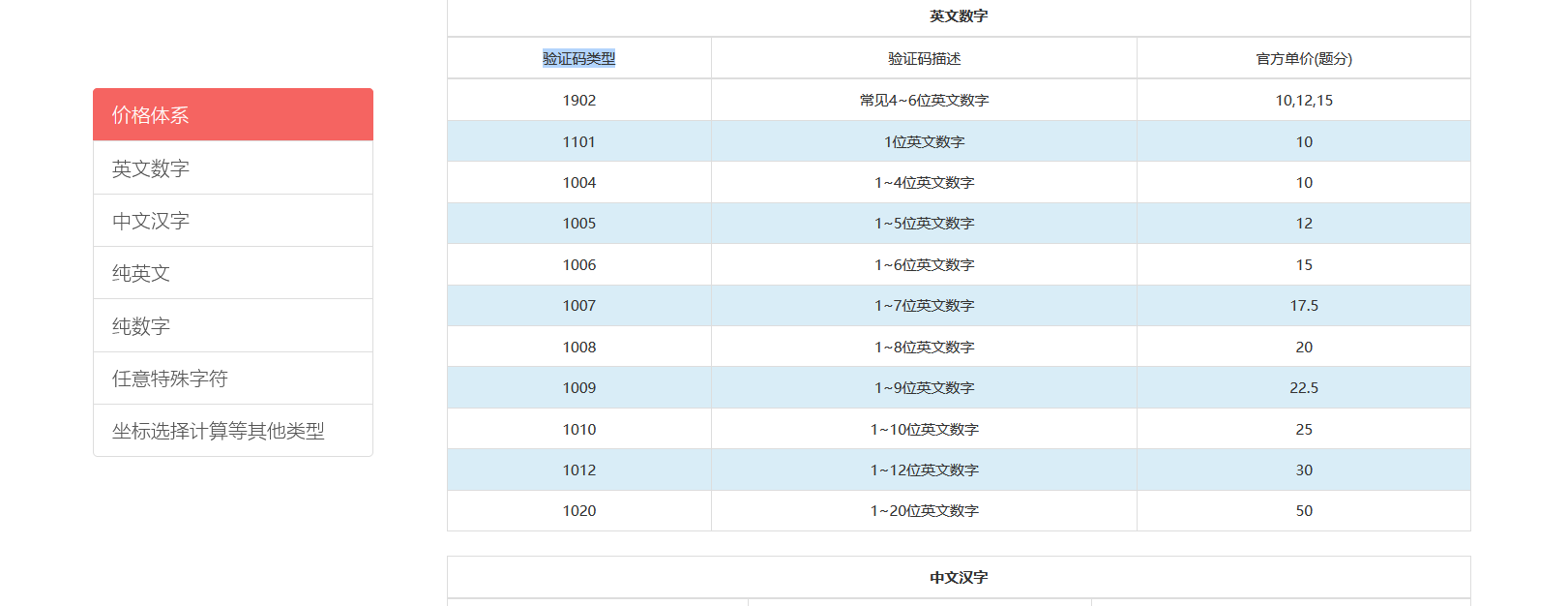Click the price 12 cell
The image size is (1568, 606).
[1304, 224]
